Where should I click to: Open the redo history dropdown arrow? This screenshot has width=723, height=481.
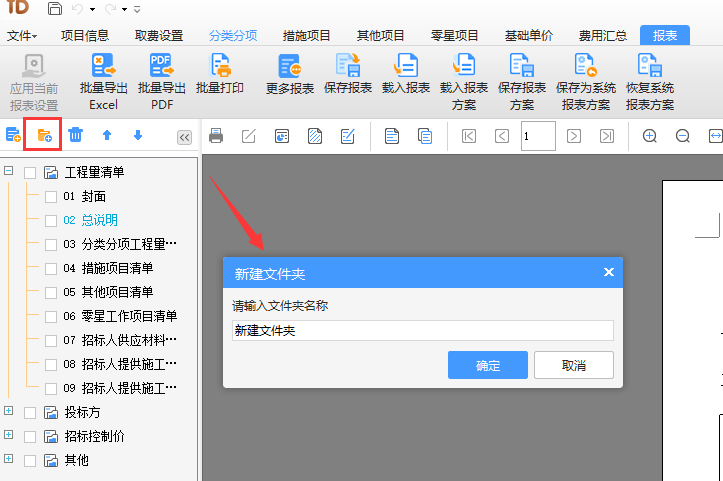click(x=124, y=9)
